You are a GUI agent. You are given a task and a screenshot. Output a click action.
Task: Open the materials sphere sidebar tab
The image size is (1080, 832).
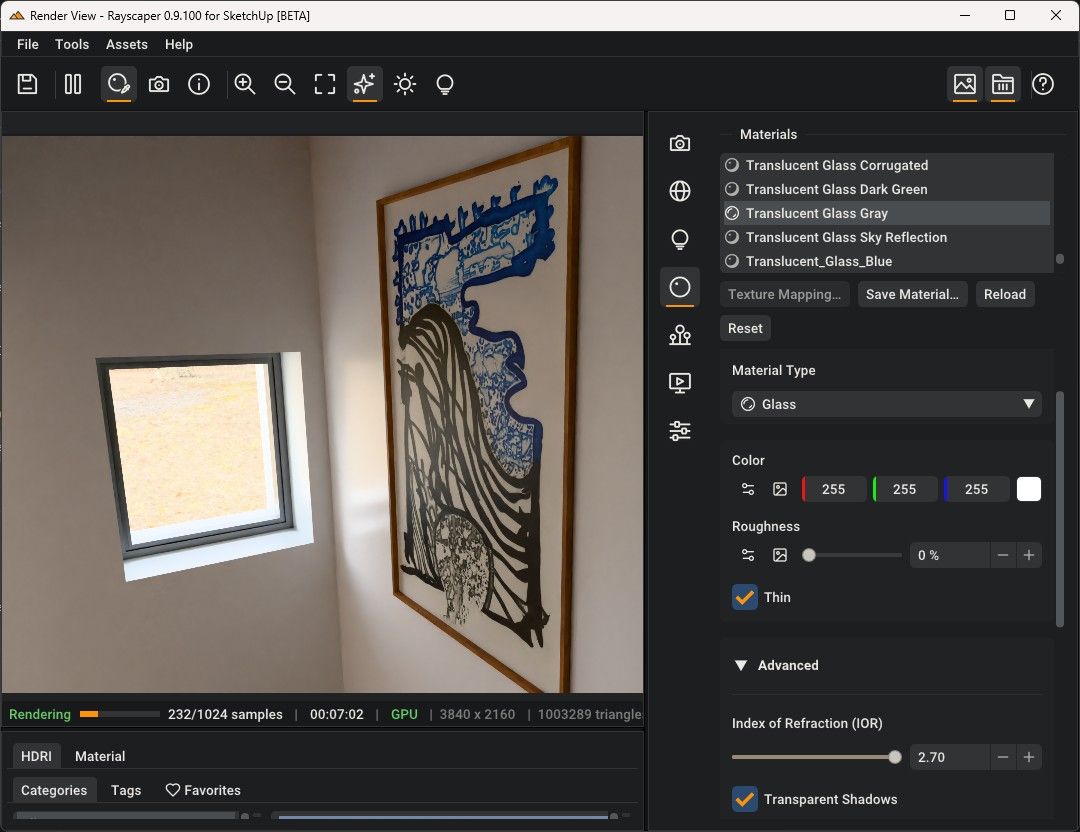tap(680, 287)
